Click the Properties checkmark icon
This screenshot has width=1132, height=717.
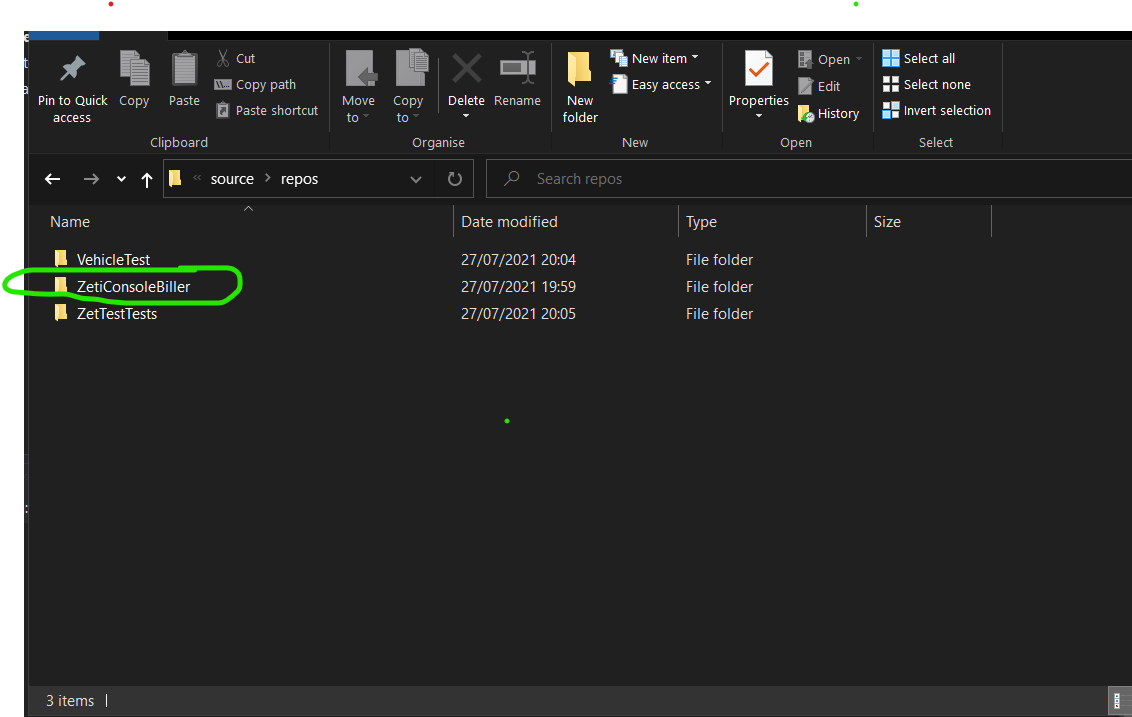pos(759,69)
